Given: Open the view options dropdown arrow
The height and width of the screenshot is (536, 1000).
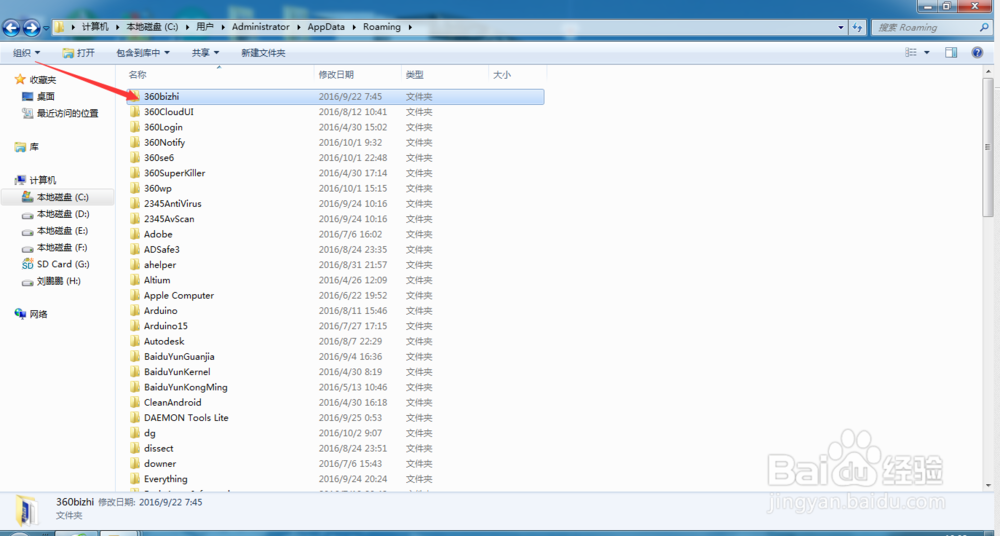Looking at the screenshot, I should click(x=927, y=53).
